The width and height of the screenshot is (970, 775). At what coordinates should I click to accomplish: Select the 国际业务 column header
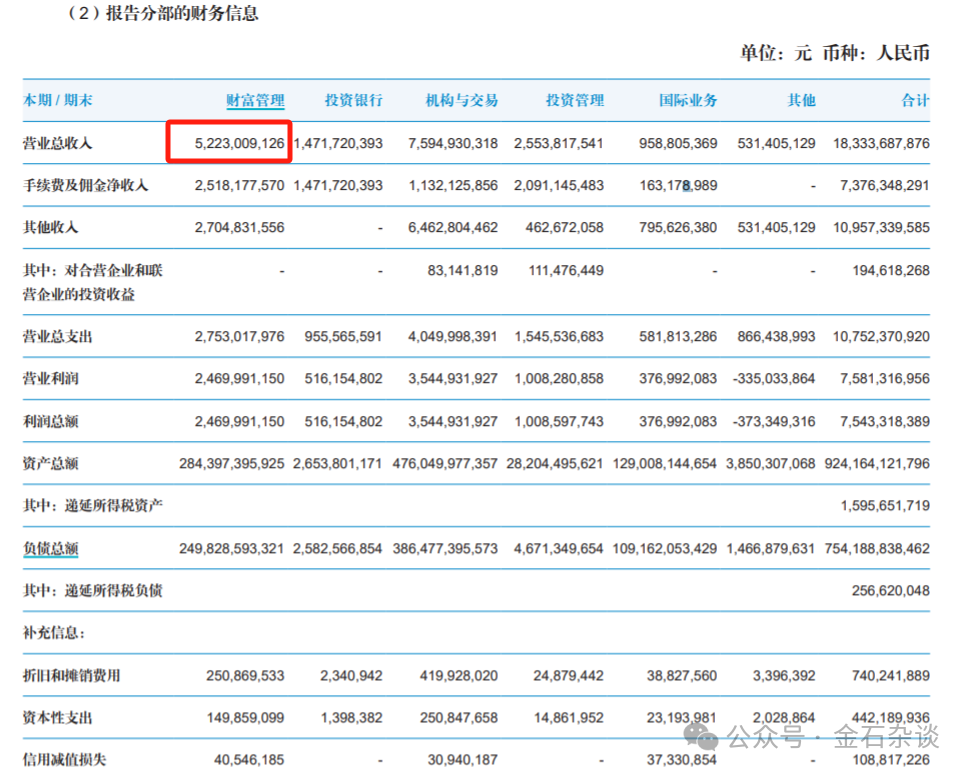688,100
